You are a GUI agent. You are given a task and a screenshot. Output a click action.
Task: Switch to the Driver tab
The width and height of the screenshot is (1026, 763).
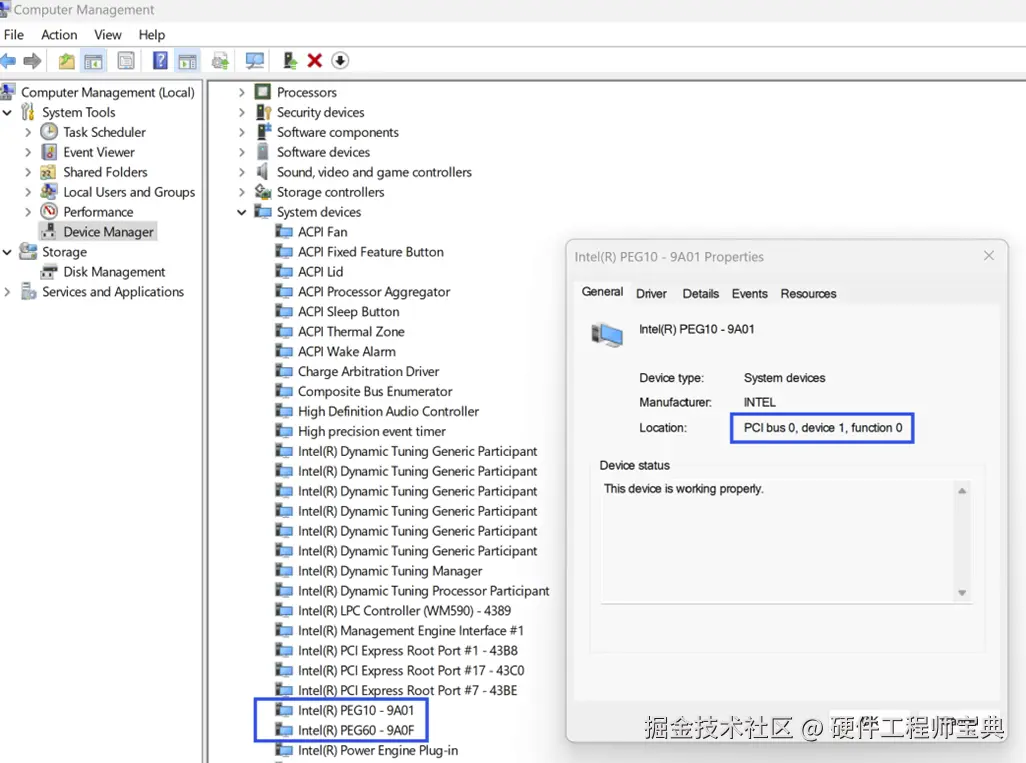[x=651, y=294]
